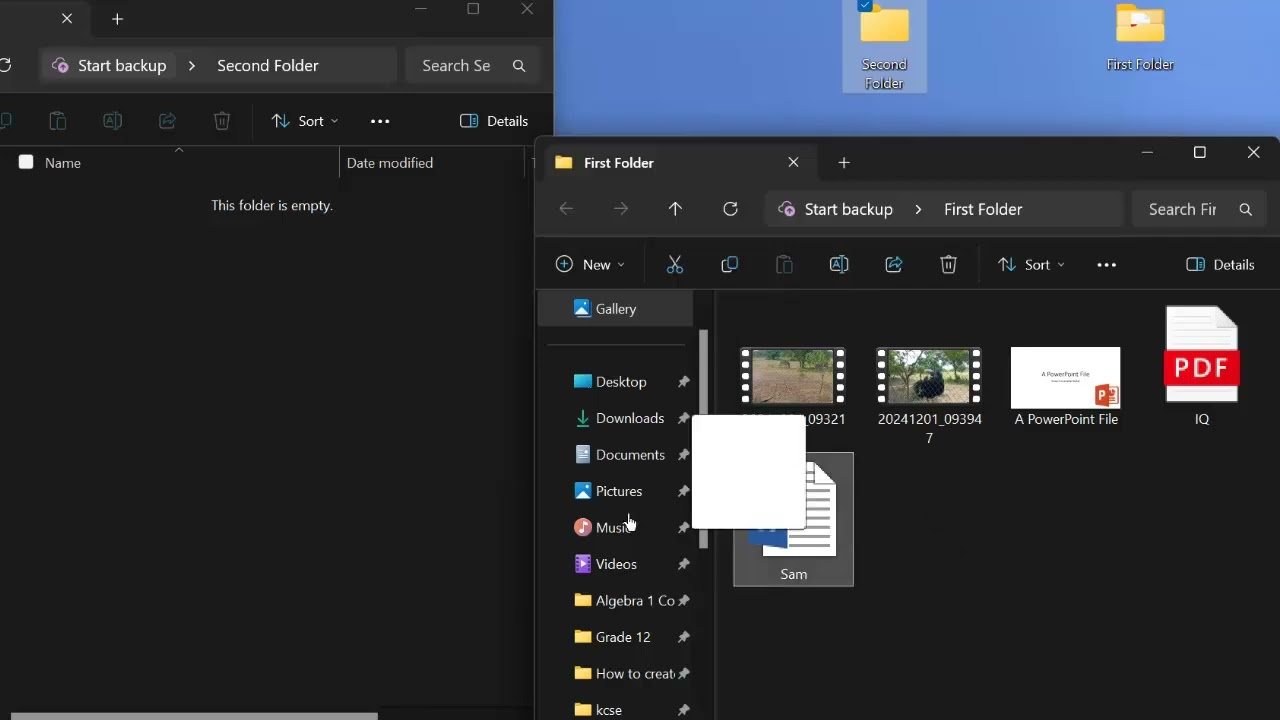Click Share icon in First Folder toolbar
1280x720 pixels.
(x=894, y=265)
